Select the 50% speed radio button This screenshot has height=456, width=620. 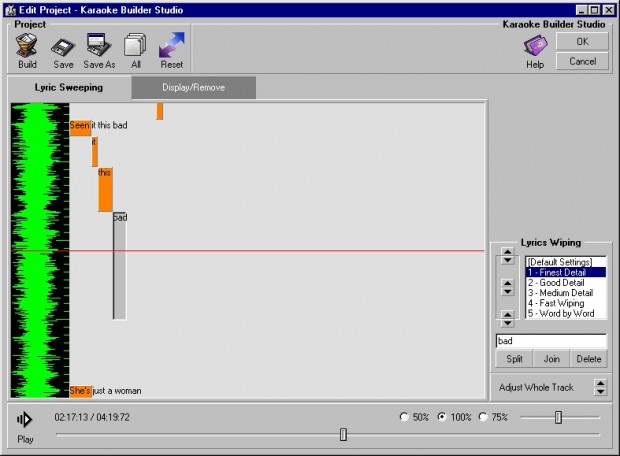pos(404,417)
